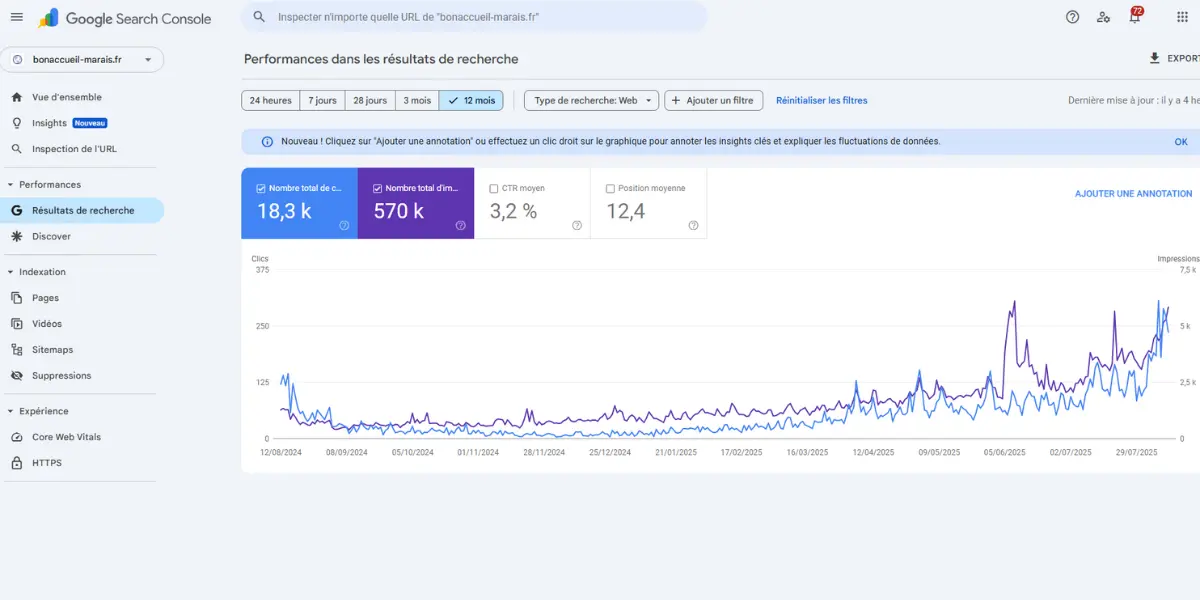The image size is (1200, 600).
Task: Open the HTTPS report
Action: (x=46, y=462)
